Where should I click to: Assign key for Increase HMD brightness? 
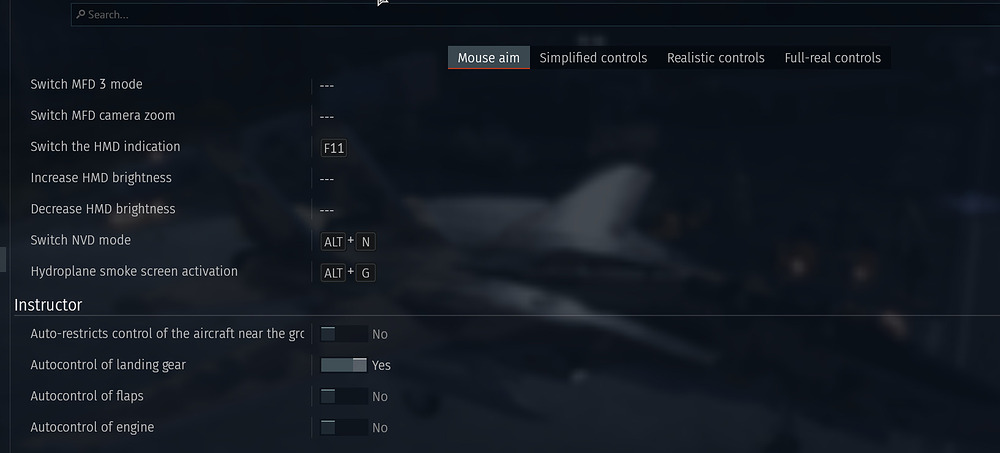click(327, 179)
